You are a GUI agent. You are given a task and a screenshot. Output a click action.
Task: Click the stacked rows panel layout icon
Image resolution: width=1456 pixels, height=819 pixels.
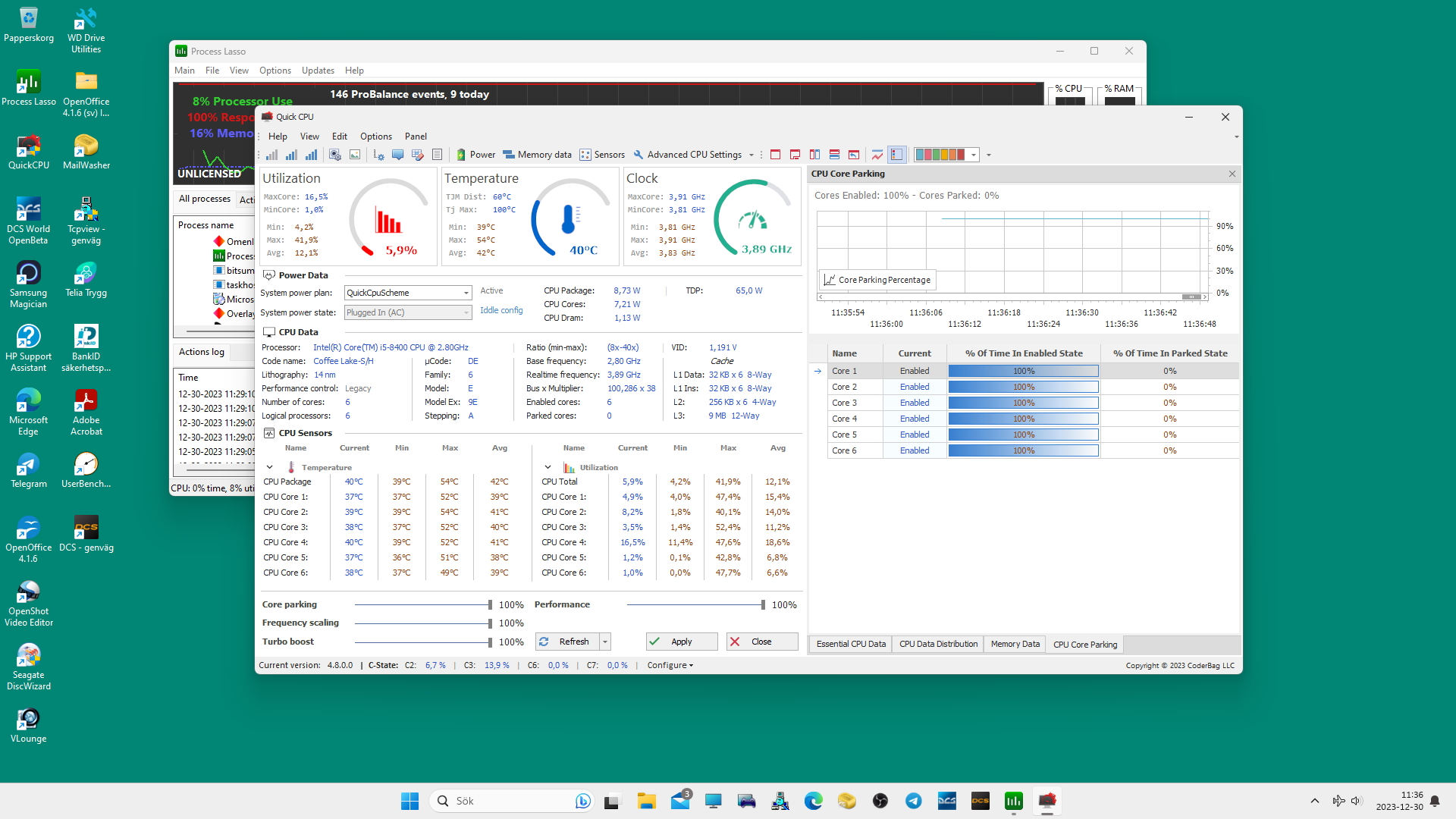pos(834,155)
